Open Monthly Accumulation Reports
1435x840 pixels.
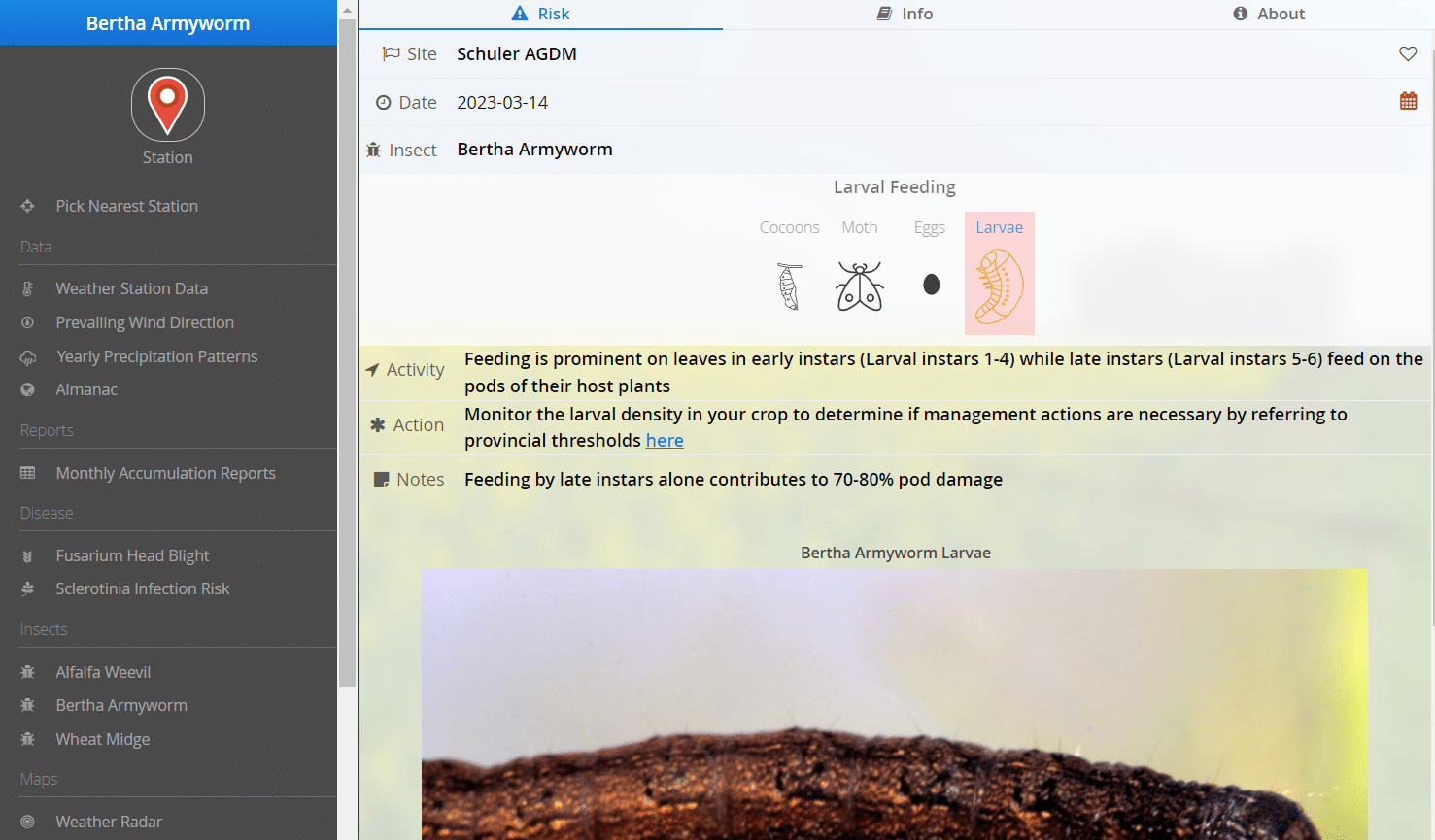[x=166, y=473]
